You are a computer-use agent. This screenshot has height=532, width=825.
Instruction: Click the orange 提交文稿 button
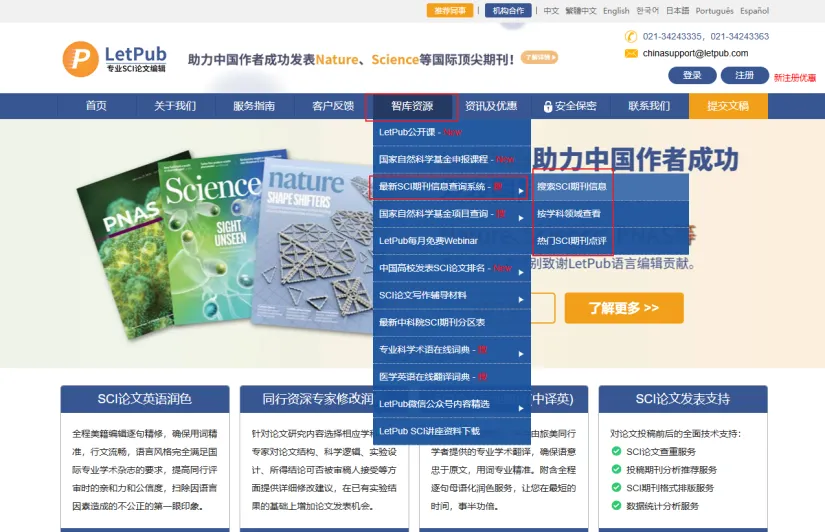coord(728,106)
